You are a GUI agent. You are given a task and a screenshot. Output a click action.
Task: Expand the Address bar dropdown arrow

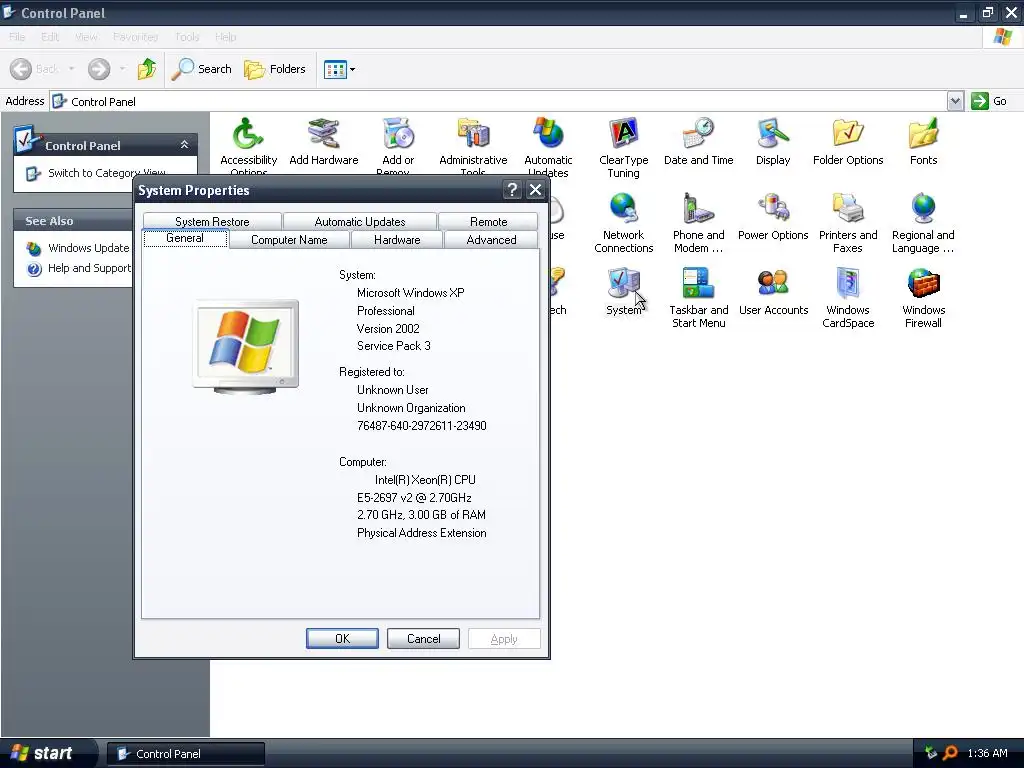click(955, 101)
